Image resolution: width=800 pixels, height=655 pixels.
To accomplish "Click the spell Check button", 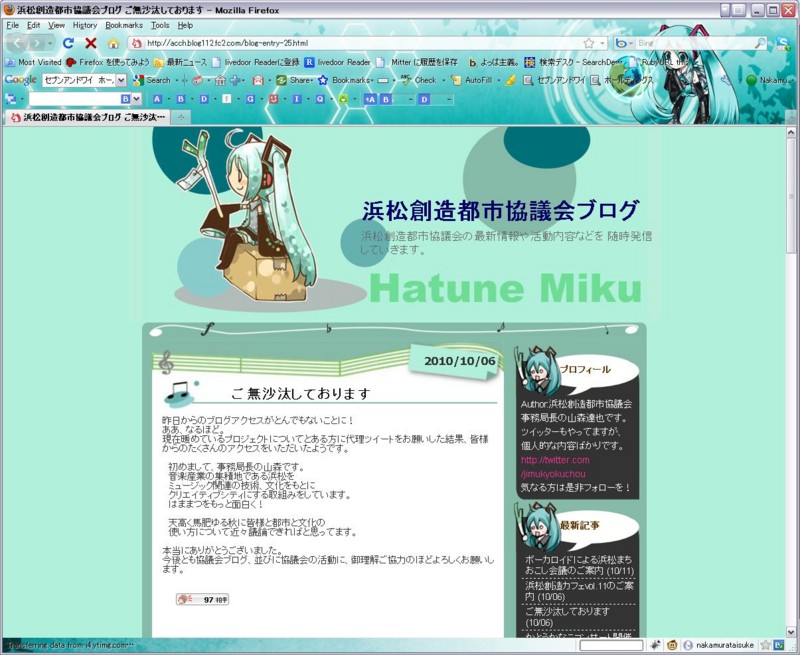I will click(419, 80).
